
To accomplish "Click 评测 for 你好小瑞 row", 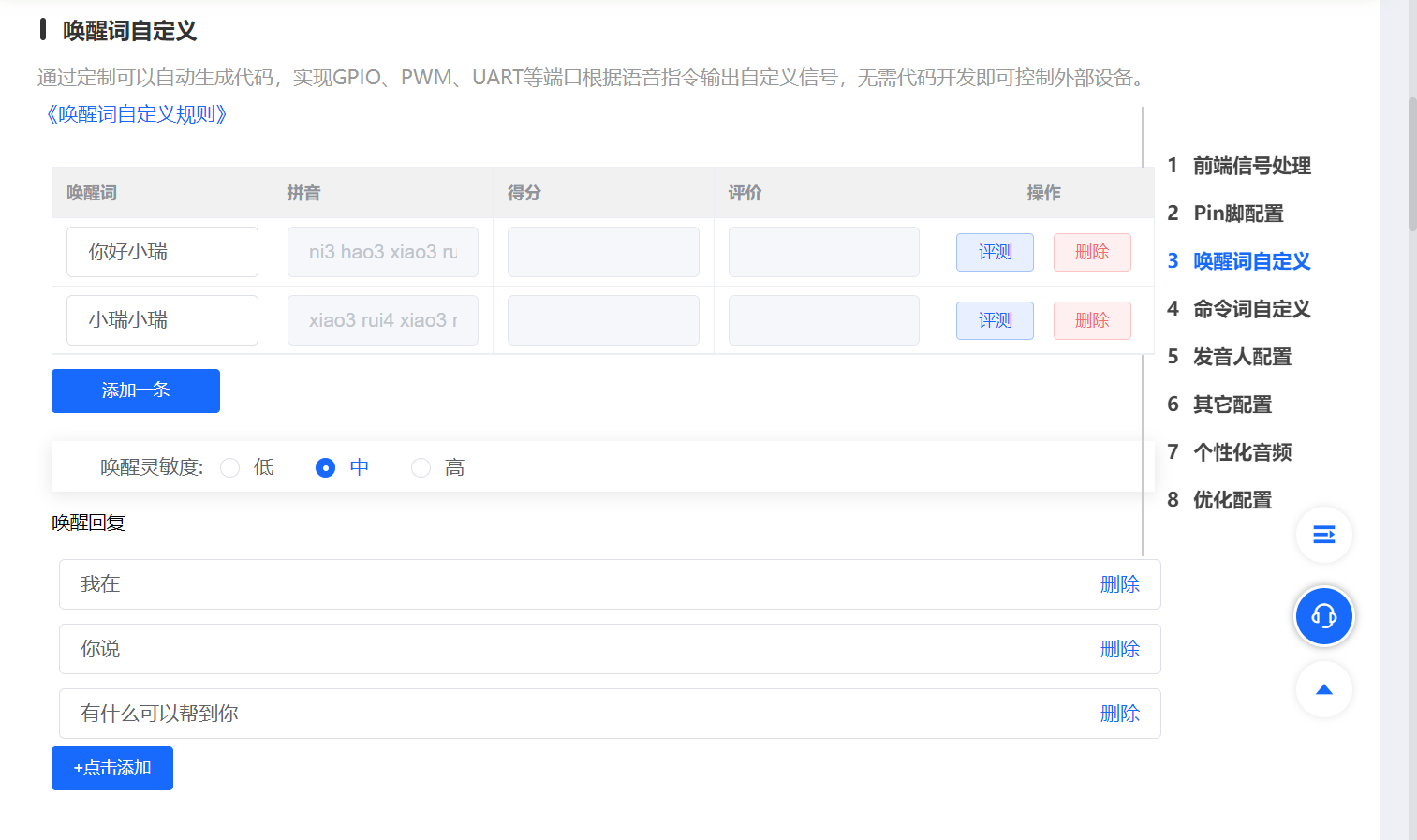I will tap(995, 252).
